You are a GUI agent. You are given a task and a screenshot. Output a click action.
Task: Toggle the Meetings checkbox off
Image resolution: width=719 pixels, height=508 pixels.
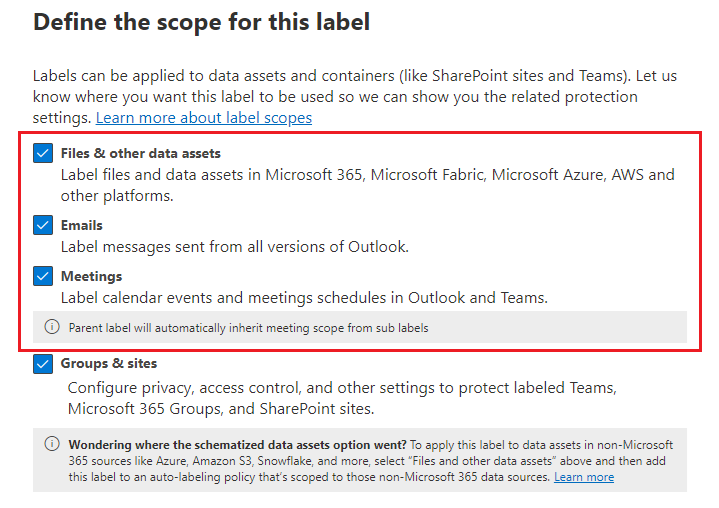click(x=42, y=275)
